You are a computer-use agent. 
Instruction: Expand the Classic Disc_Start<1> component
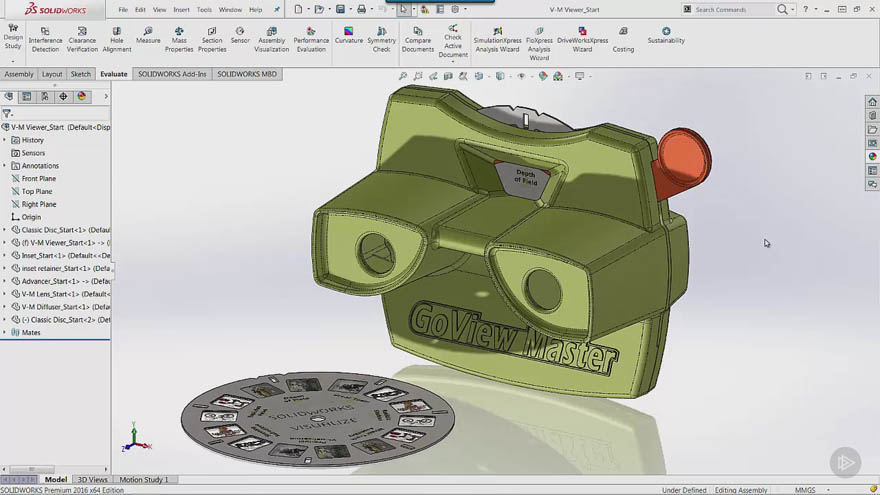coord(4,230)
